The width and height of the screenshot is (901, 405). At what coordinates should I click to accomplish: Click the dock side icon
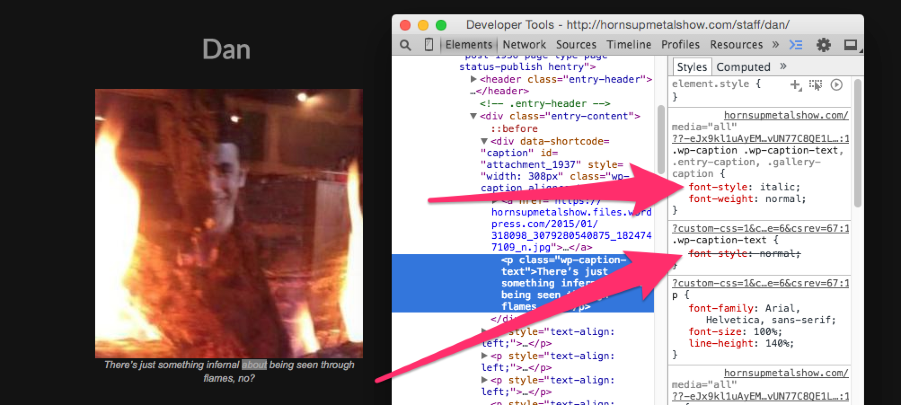[850, 45]
